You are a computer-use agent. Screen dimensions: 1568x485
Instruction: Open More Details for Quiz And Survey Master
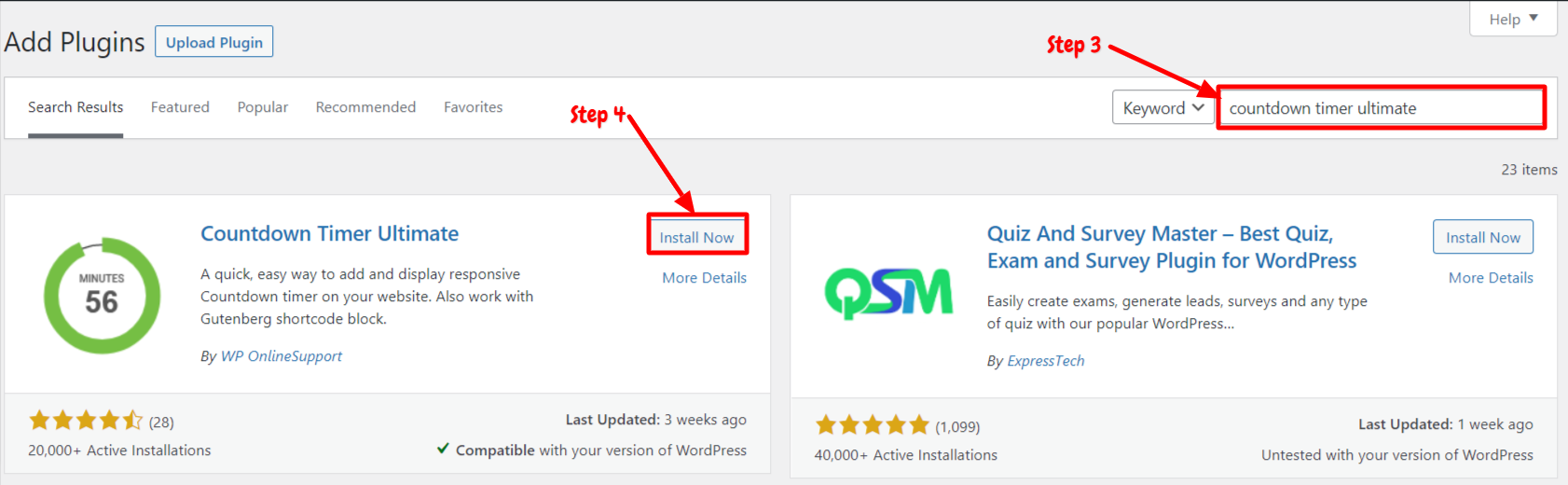[1491, 278]
